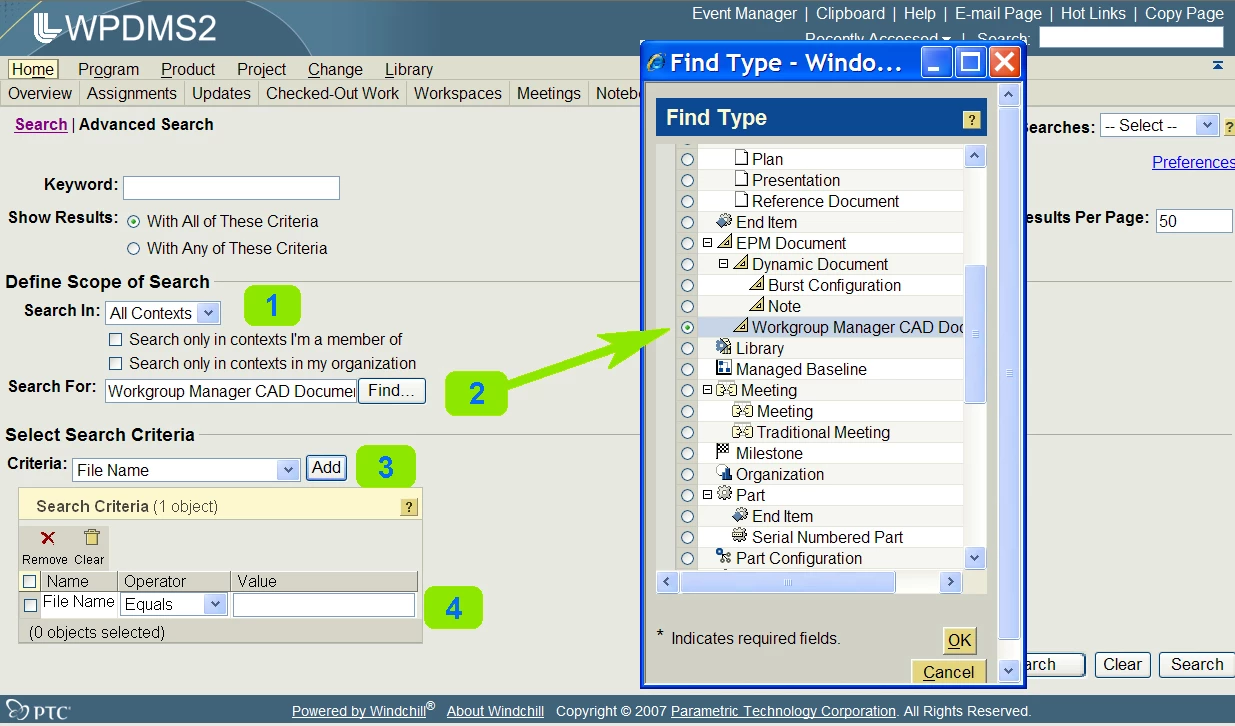Check Search only in contexts I'm a member of
1235x726 pixels.
click(116, 340)
